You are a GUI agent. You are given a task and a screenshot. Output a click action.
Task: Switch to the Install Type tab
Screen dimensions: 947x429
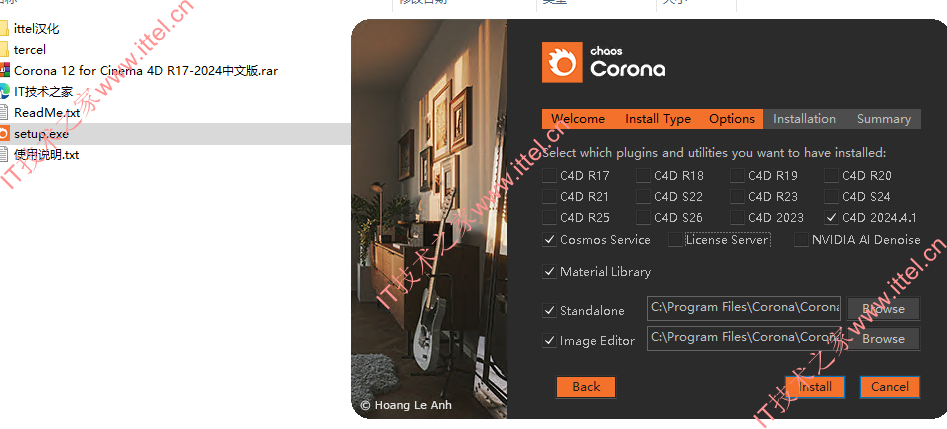coord(658,119)
